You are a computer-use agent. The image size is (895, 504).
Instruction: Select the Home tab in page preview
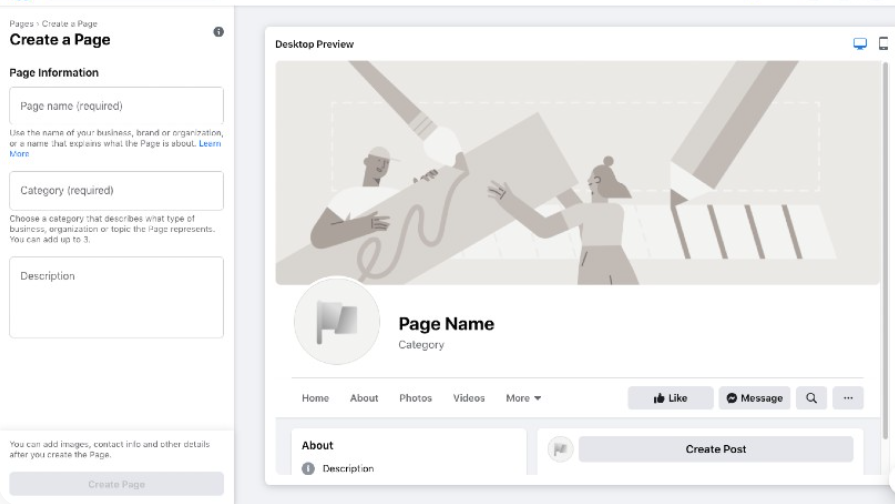315,398
